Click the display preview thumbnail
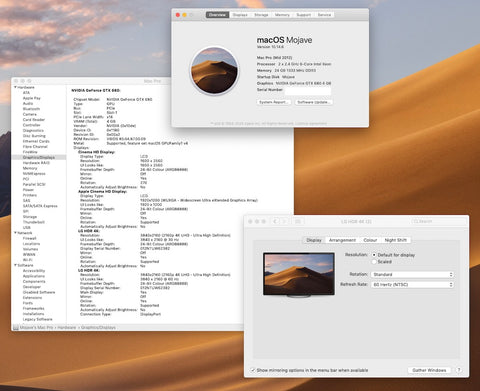This screenshot has height=391, width=480. click(x=299, y=274)
